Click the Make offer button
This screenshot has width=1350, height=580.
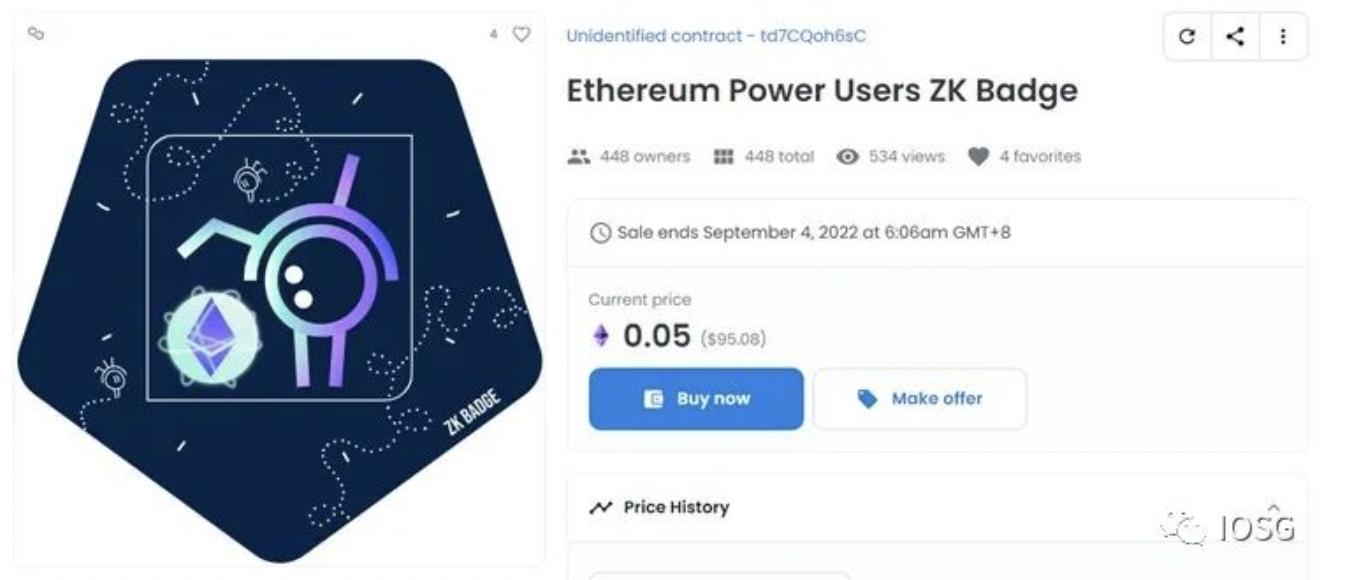920,399
